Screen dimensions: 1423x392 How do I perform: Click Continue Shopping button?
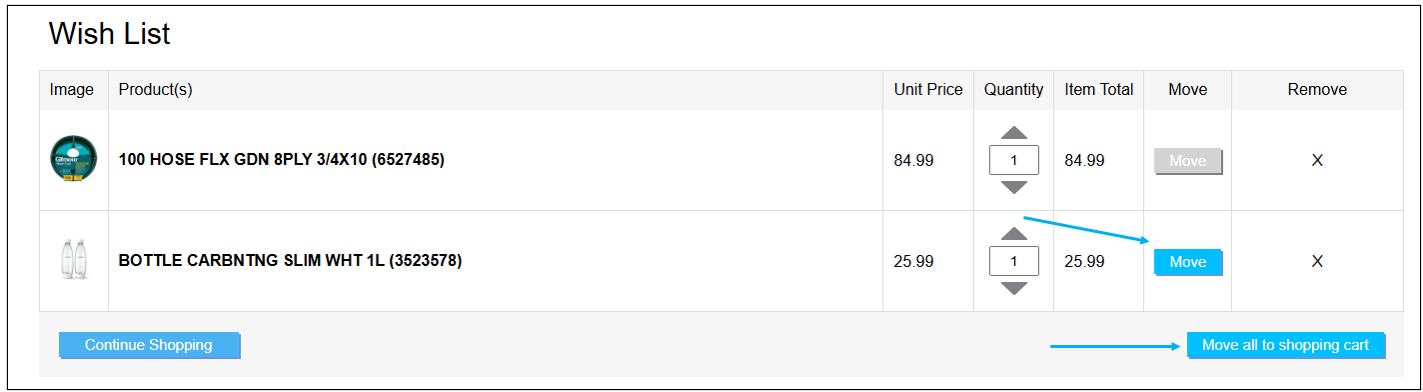tap(150, 345)
